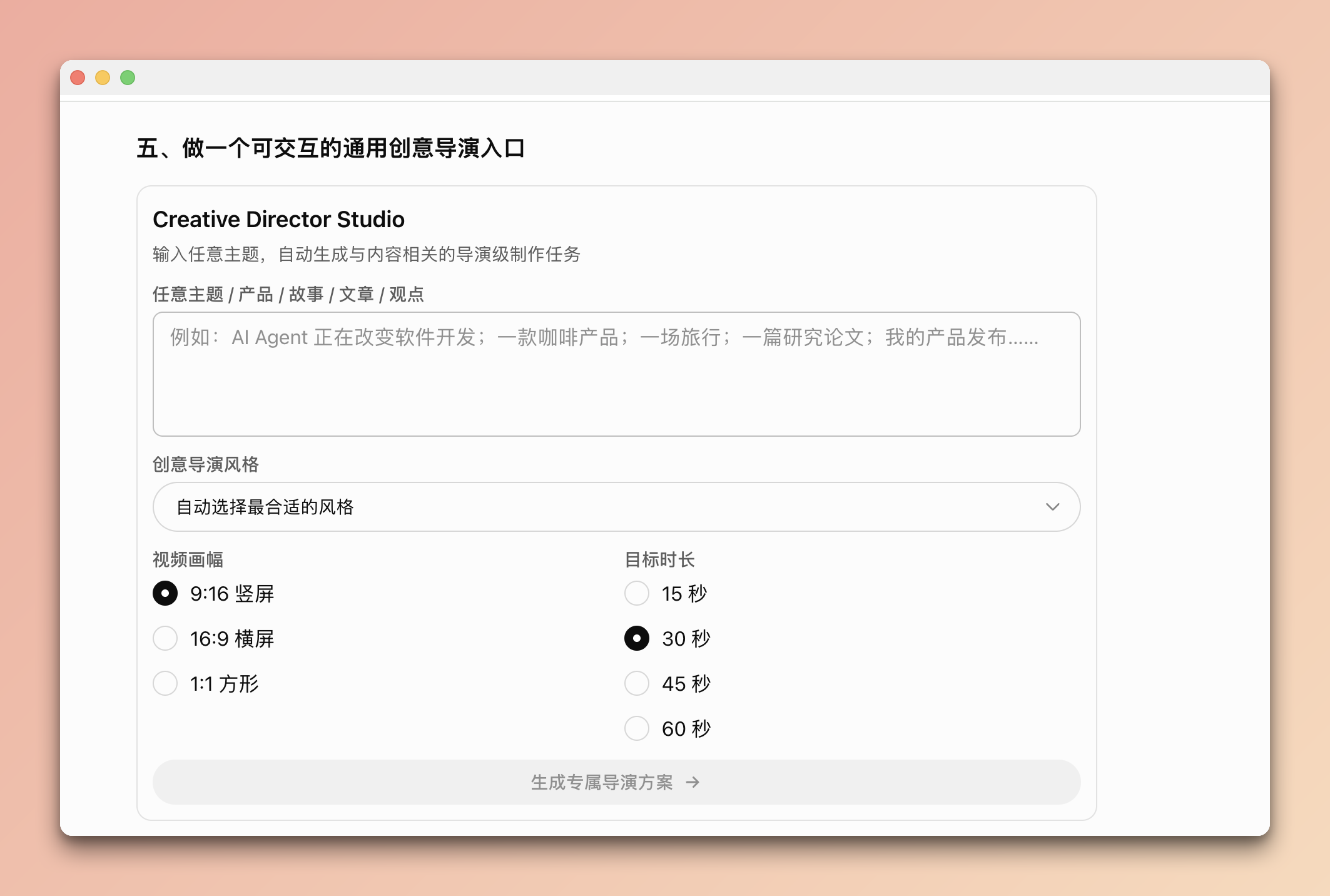The width and height of the screenshot is (1330, 896).
Task: Maximize window using green button
Action: coord(128,78)
